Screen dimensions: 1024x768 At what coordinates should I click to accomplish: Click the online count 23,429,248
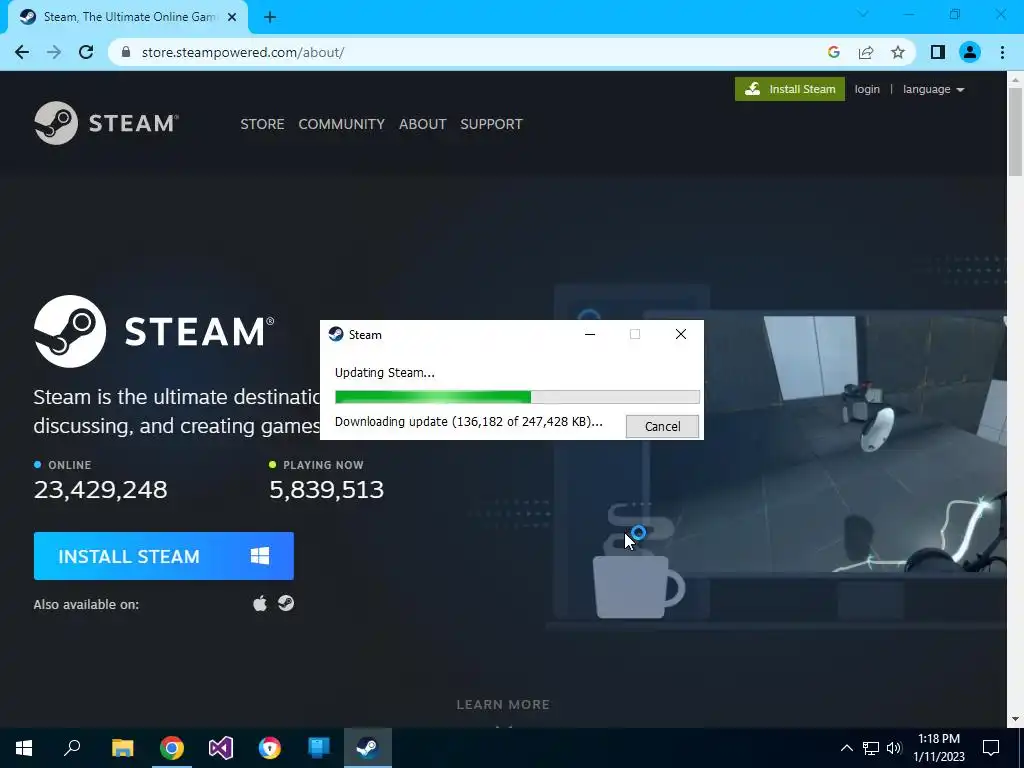point(101,489)
